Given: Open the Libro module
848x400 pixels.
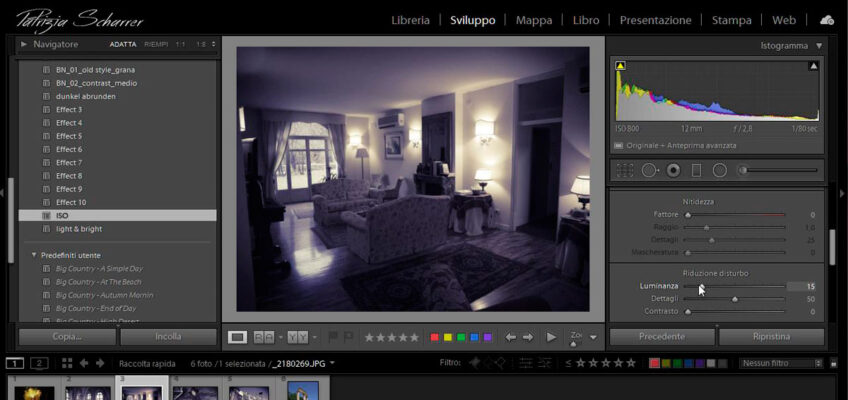Looking at the screenshot, I should [586, 21].
